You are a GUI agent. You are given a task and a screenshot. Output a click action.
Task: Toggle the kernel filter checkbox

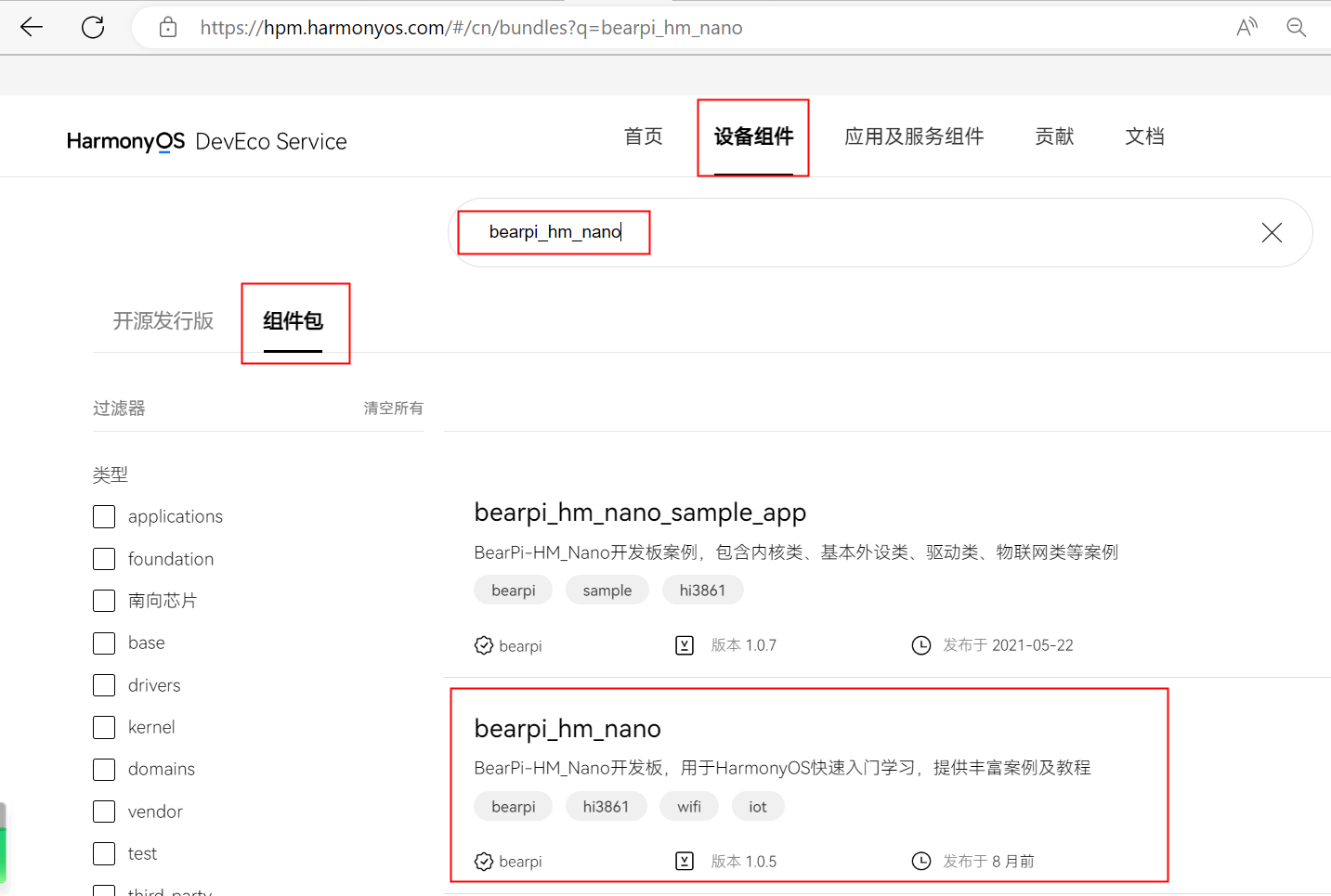(104, 727)
